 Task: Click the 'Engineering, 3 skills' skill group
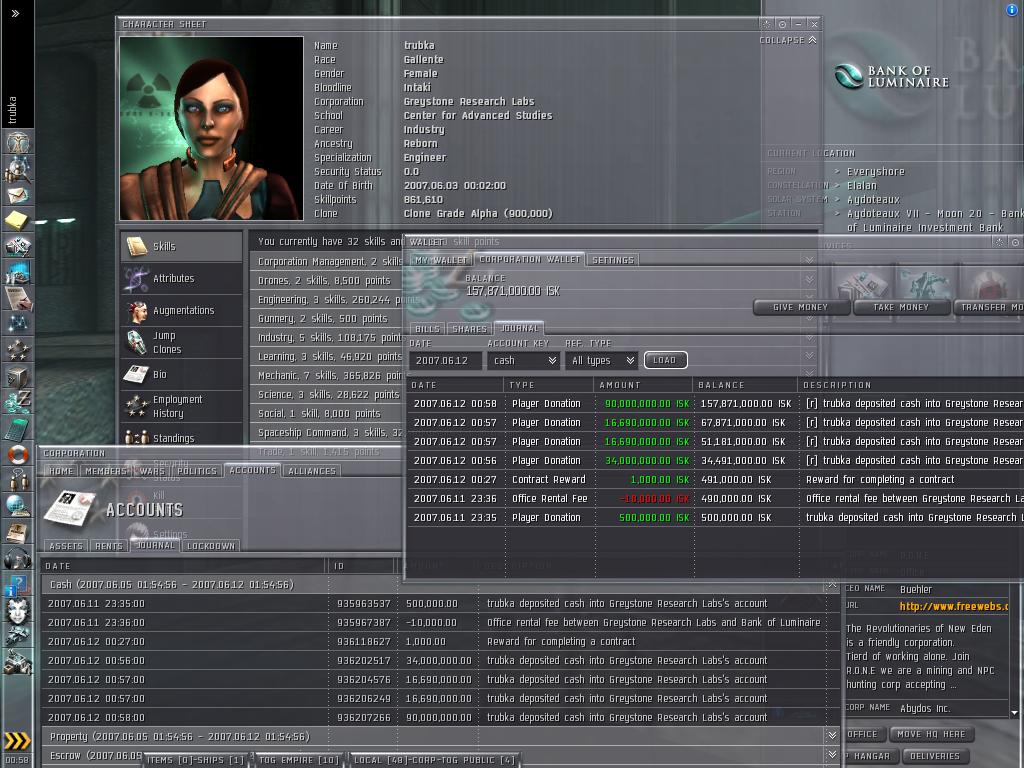pyautogui.click(x=326, y=299)
